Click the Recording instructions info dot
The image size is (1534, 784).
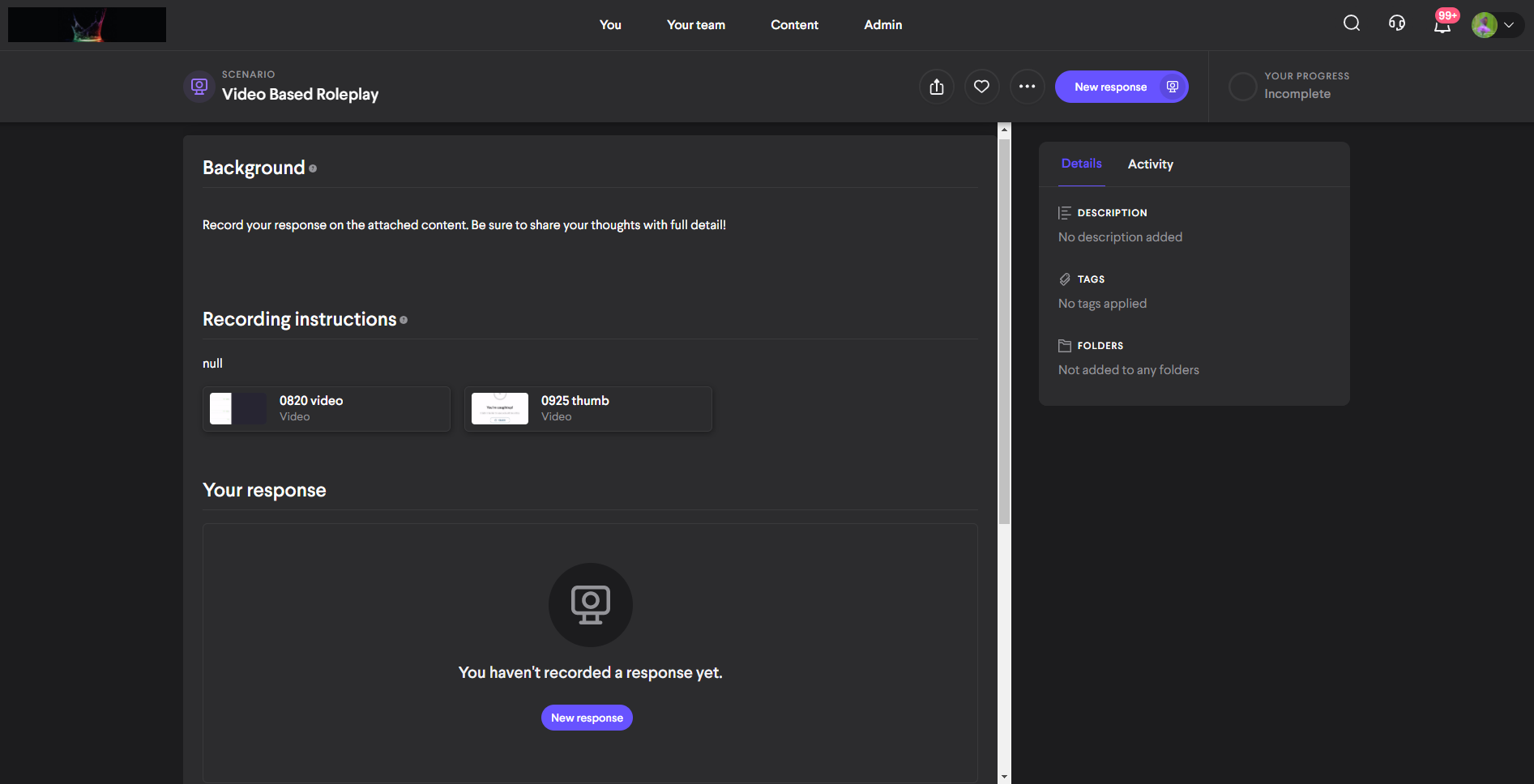(x=404, y=320)
